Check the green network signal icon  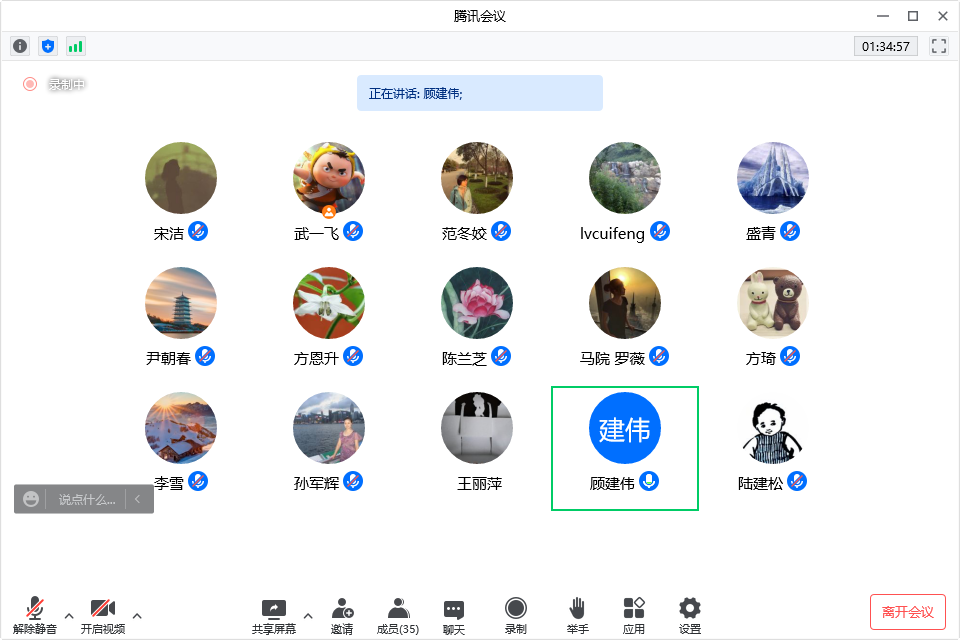(x=76, y=46)
